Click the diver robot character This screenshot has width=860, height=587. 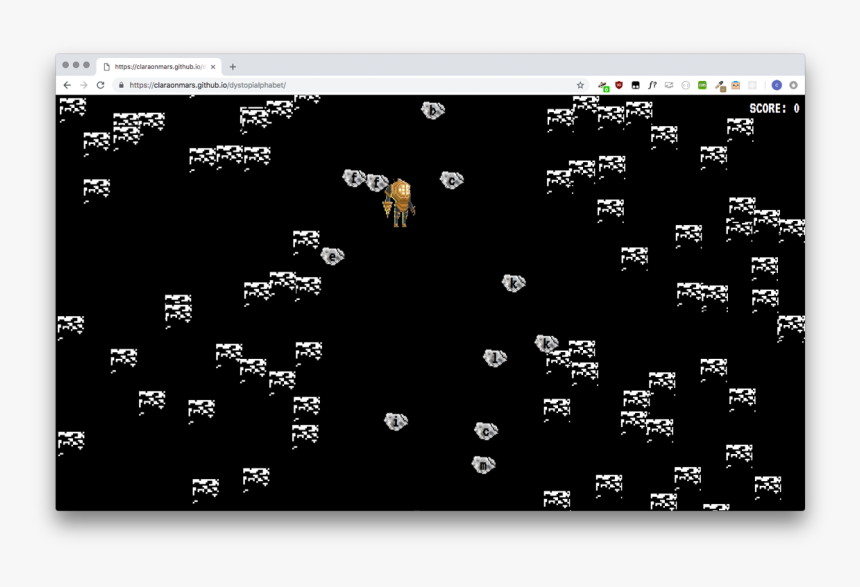point(400,202)
